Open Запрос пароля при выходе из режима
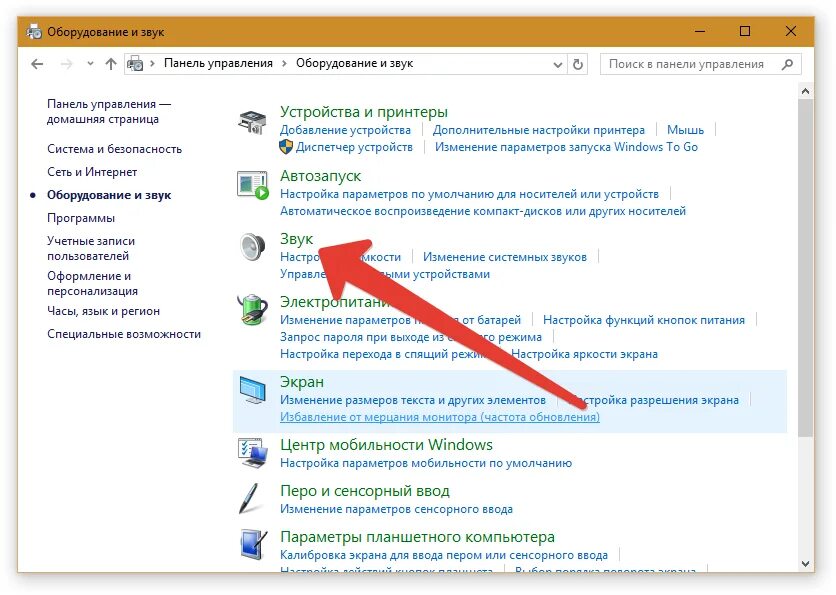 tap(411, 337)
